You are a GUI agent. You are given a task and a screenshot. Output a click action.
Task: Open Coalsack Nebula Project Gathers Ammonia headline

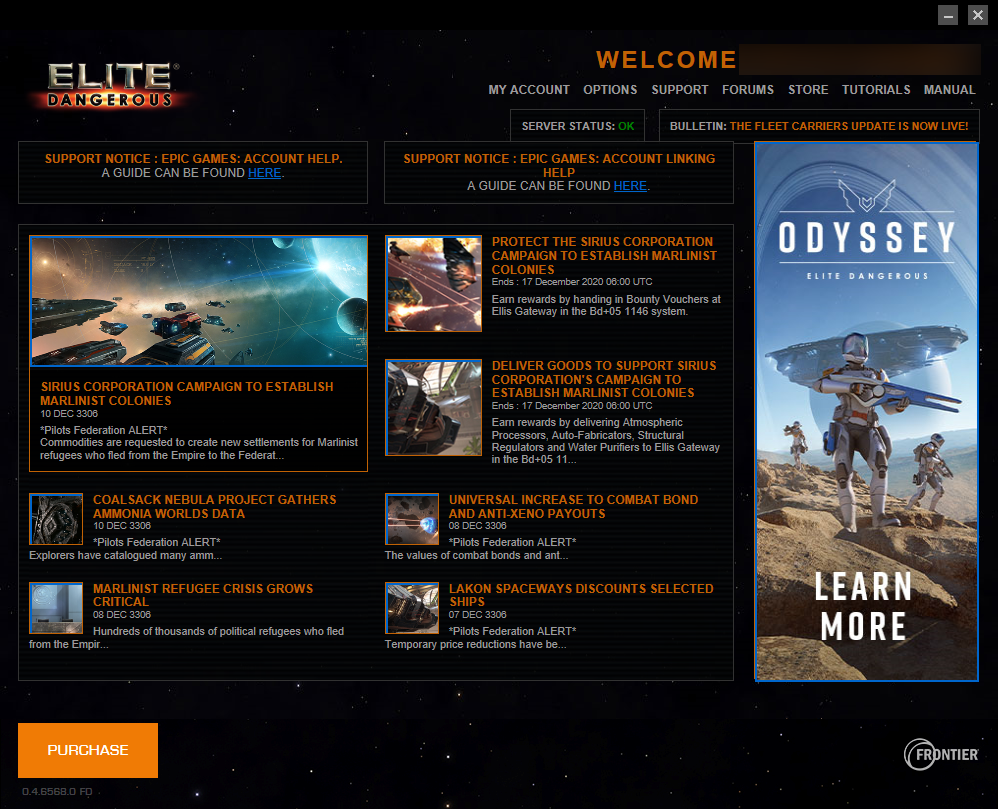click(x=214, y=507)
